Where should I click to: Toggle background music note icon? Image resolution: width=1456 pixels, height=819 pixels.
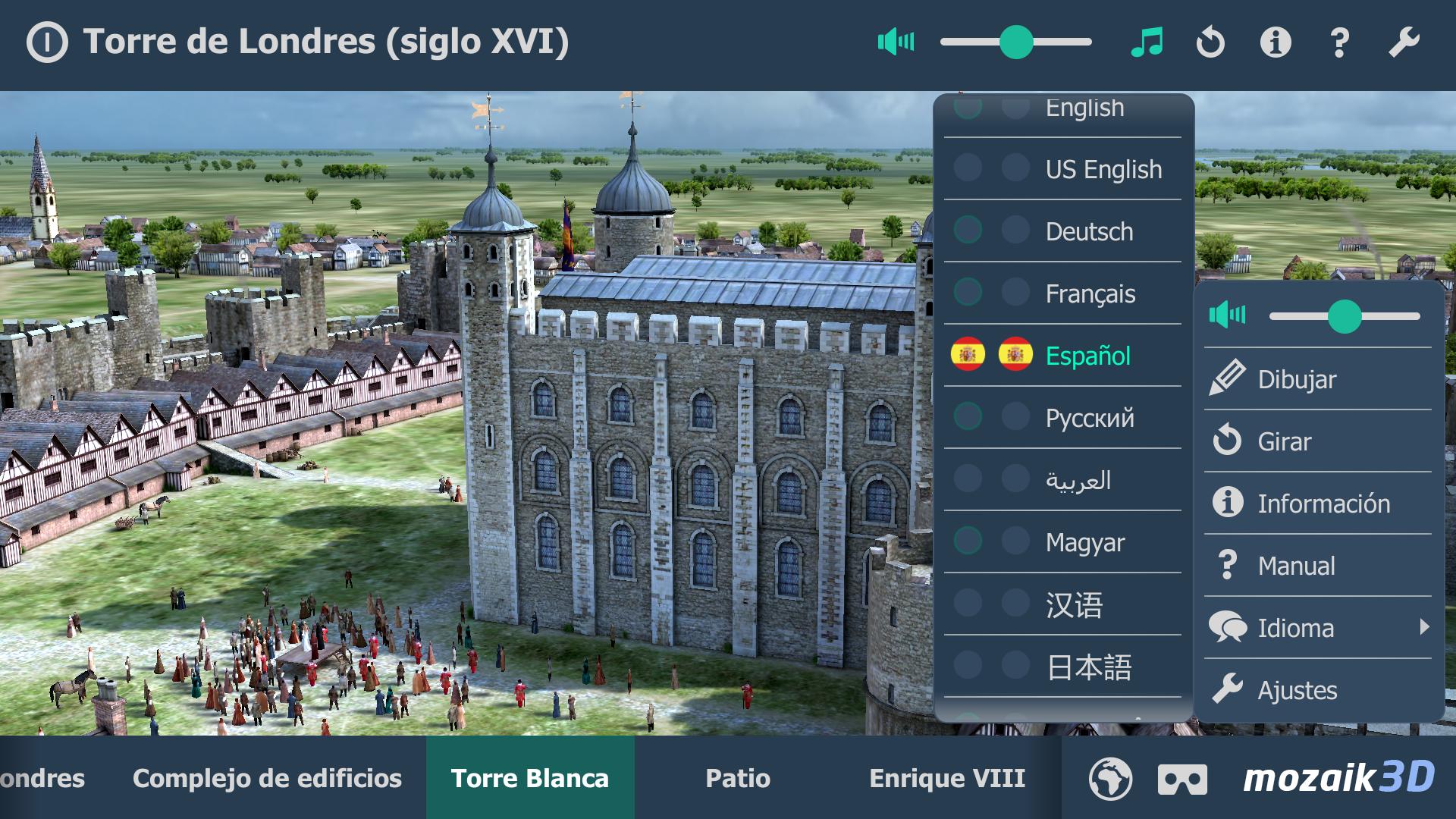(x=1147, y=42)
